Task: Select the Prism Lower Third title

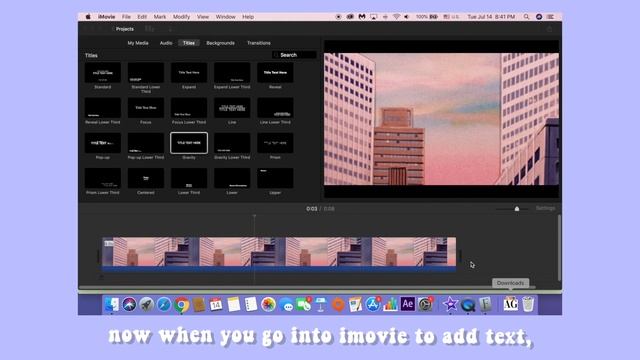Action: tap(102, 178)
